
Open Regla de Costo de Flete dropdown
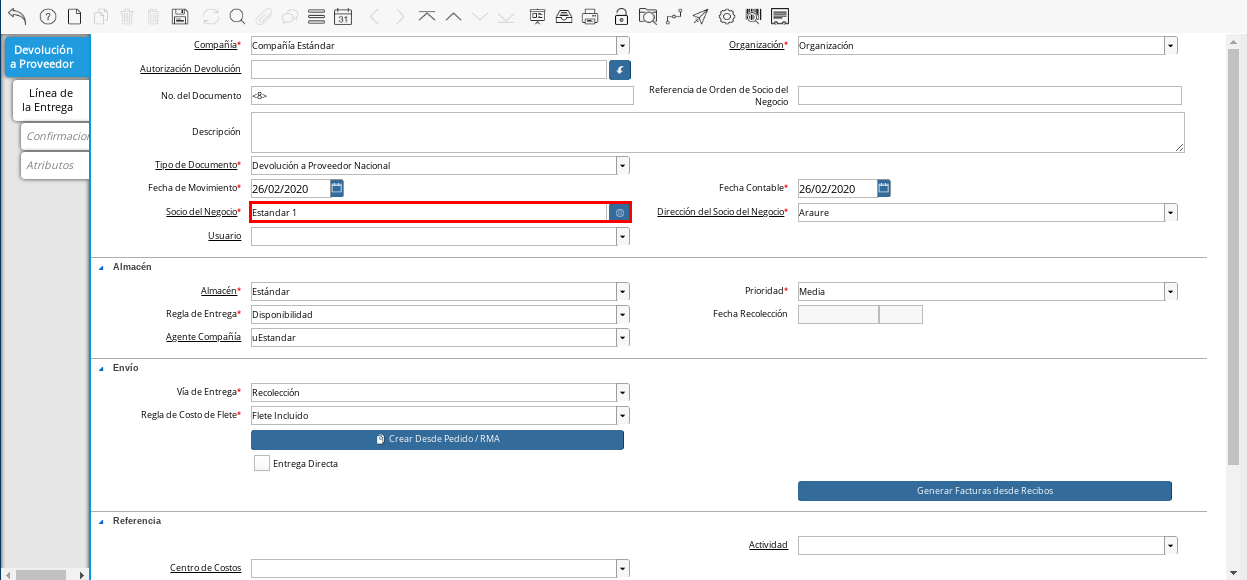(623, 415)
